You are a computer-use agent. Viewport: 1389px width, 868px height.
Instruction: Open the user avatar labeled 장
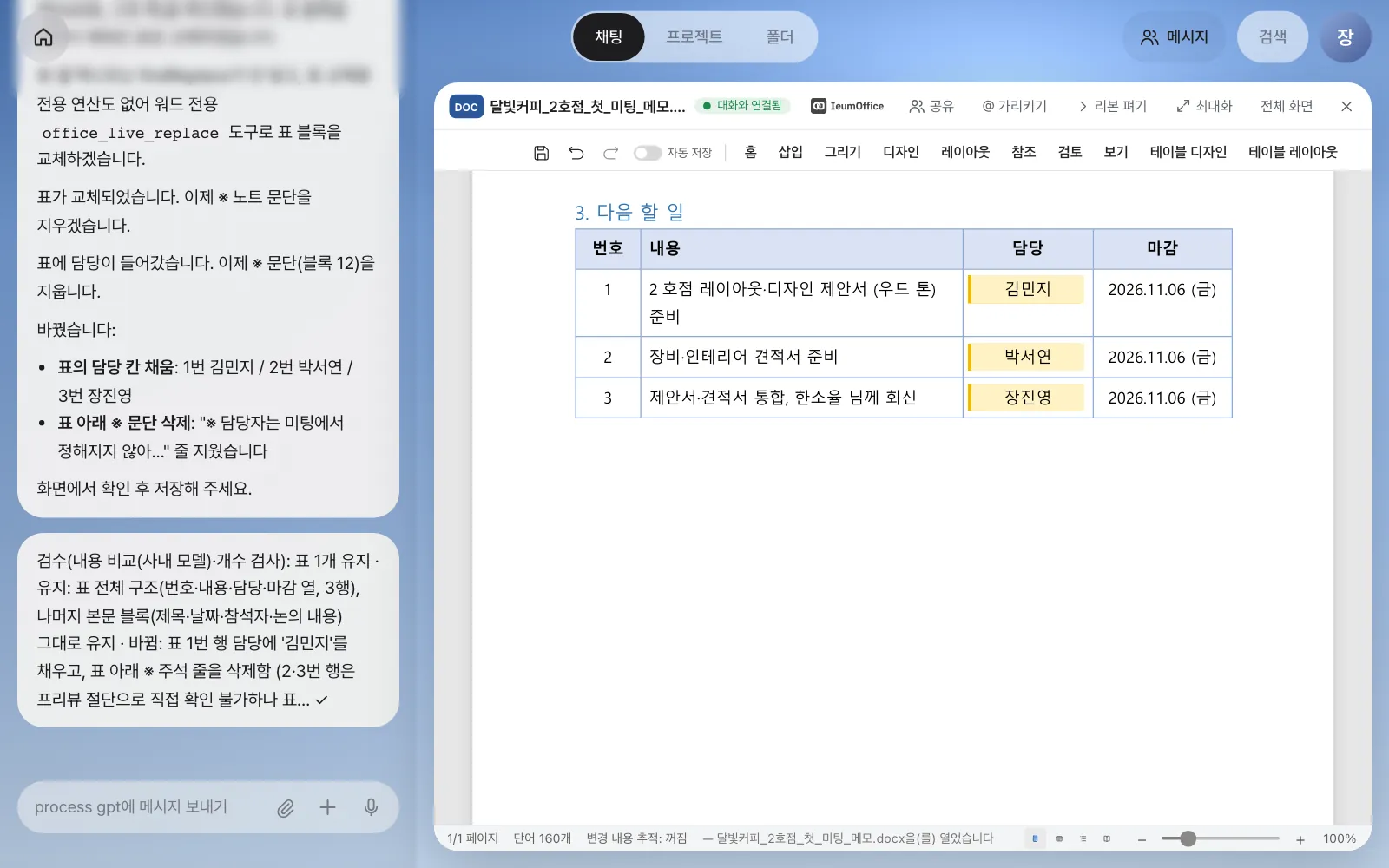1346,37
